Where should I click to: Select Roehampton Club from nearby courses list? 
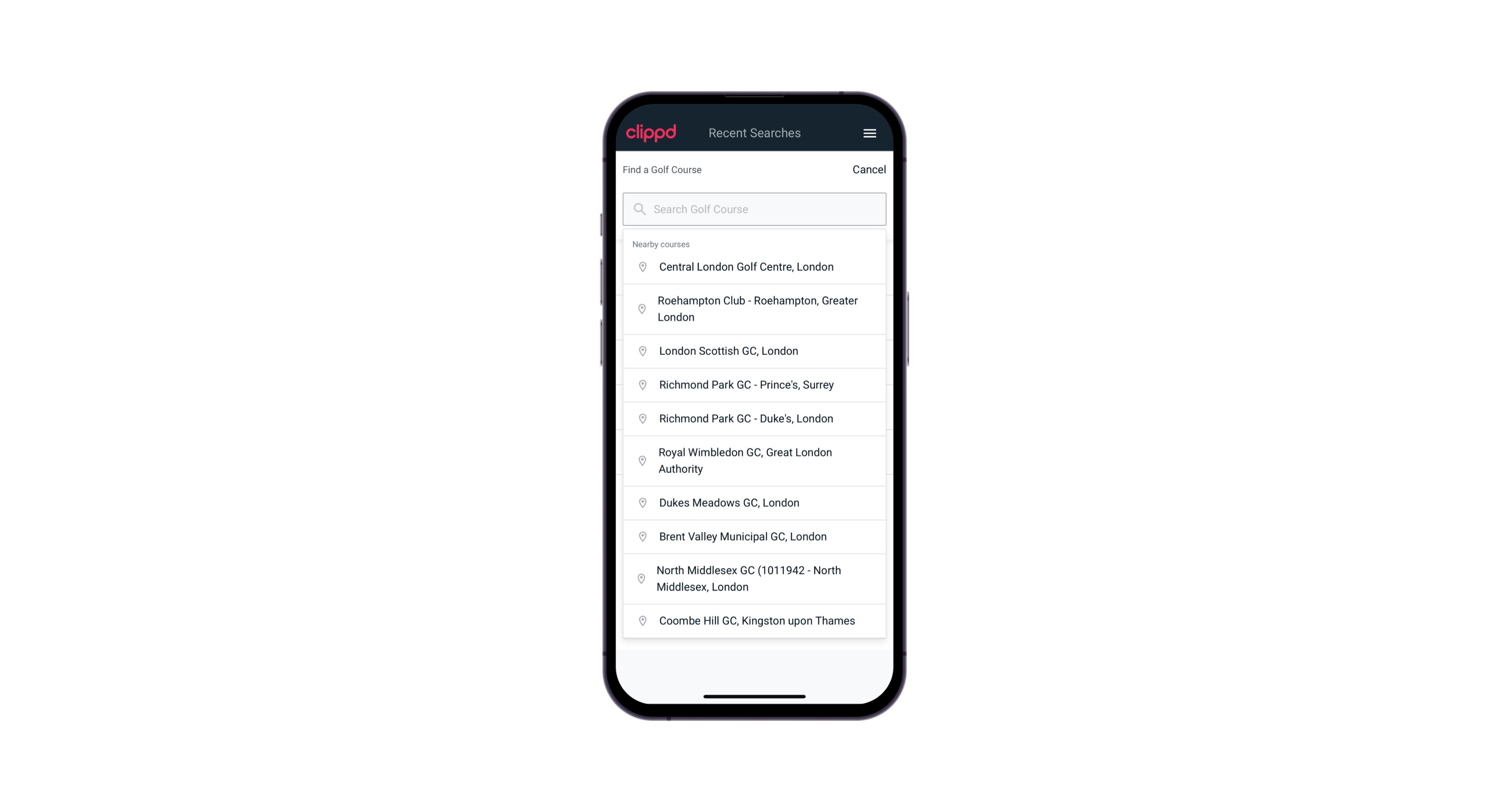point(754,309)
